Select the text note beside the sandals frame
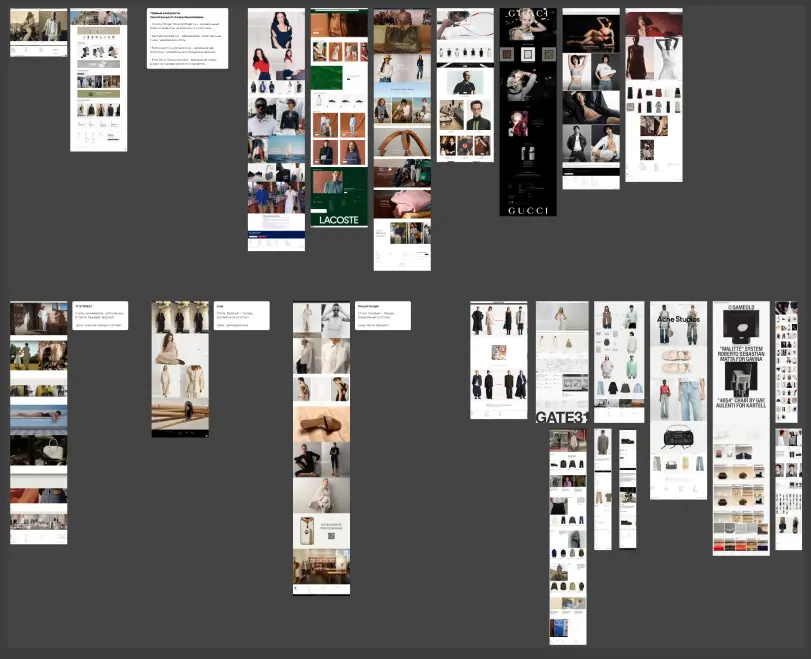811x659 pixels. pyautogui.click(x=382, y=315)
